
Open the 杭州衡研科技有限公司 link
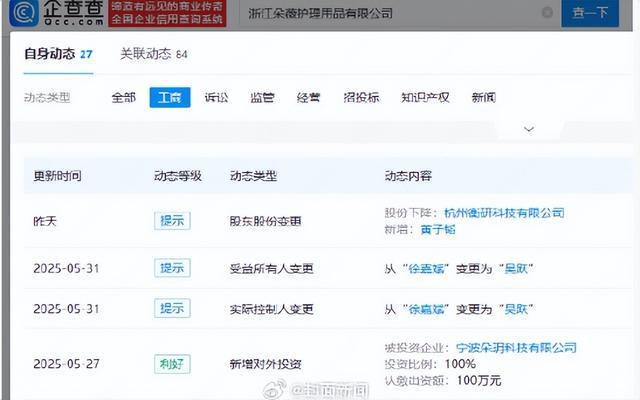pos(504,213)
